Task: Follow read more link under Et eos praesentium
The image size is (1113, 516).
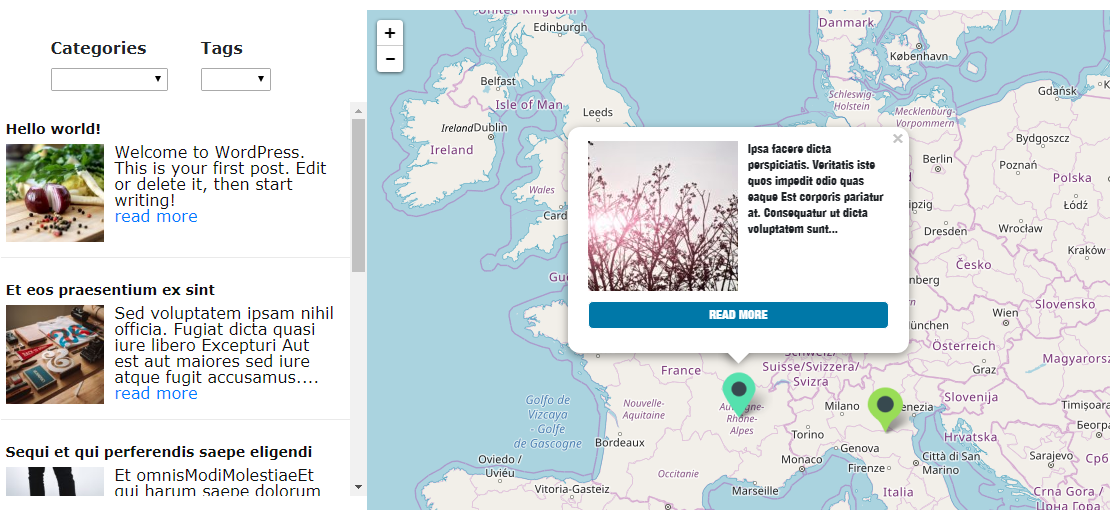Action: pyautogui.click(x=156, y=394)
